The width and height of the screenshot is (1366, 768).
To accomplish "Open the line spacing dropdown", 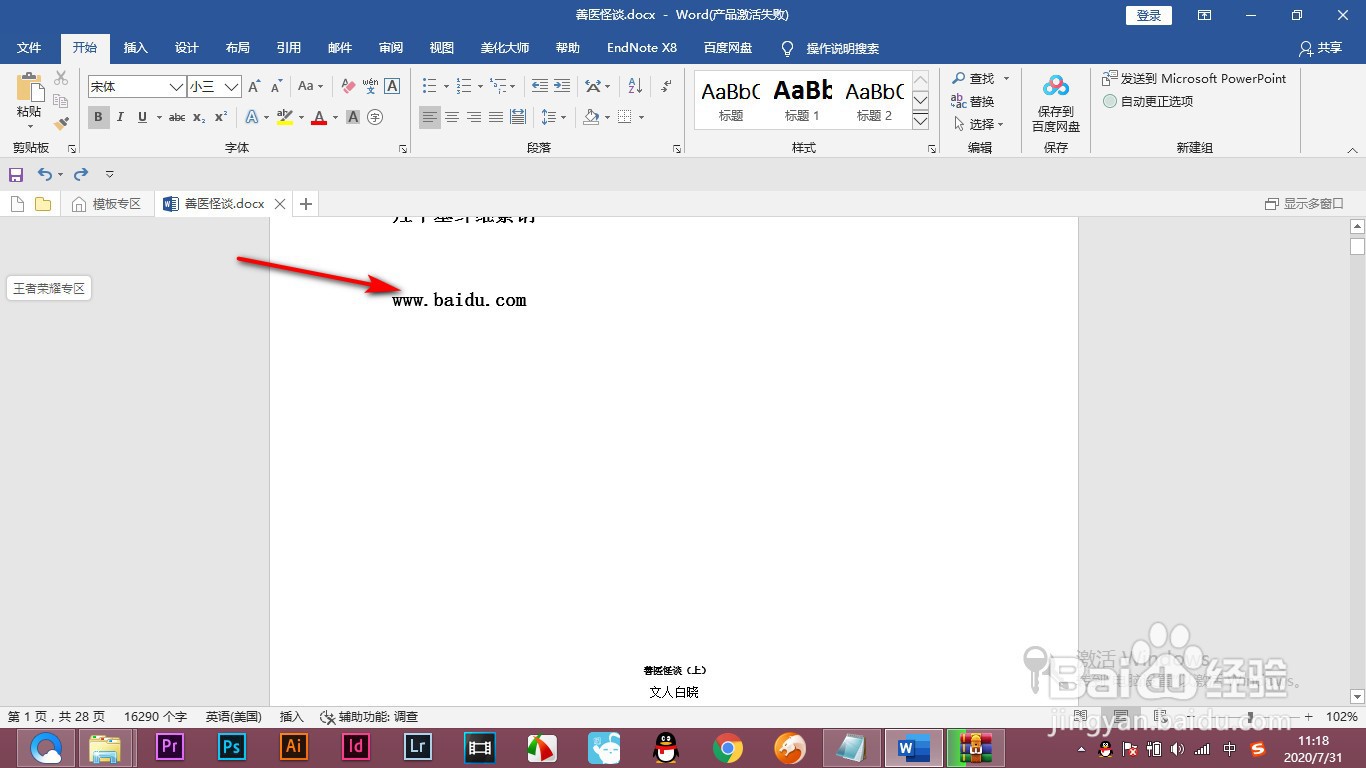I will [x=553, y=117].
